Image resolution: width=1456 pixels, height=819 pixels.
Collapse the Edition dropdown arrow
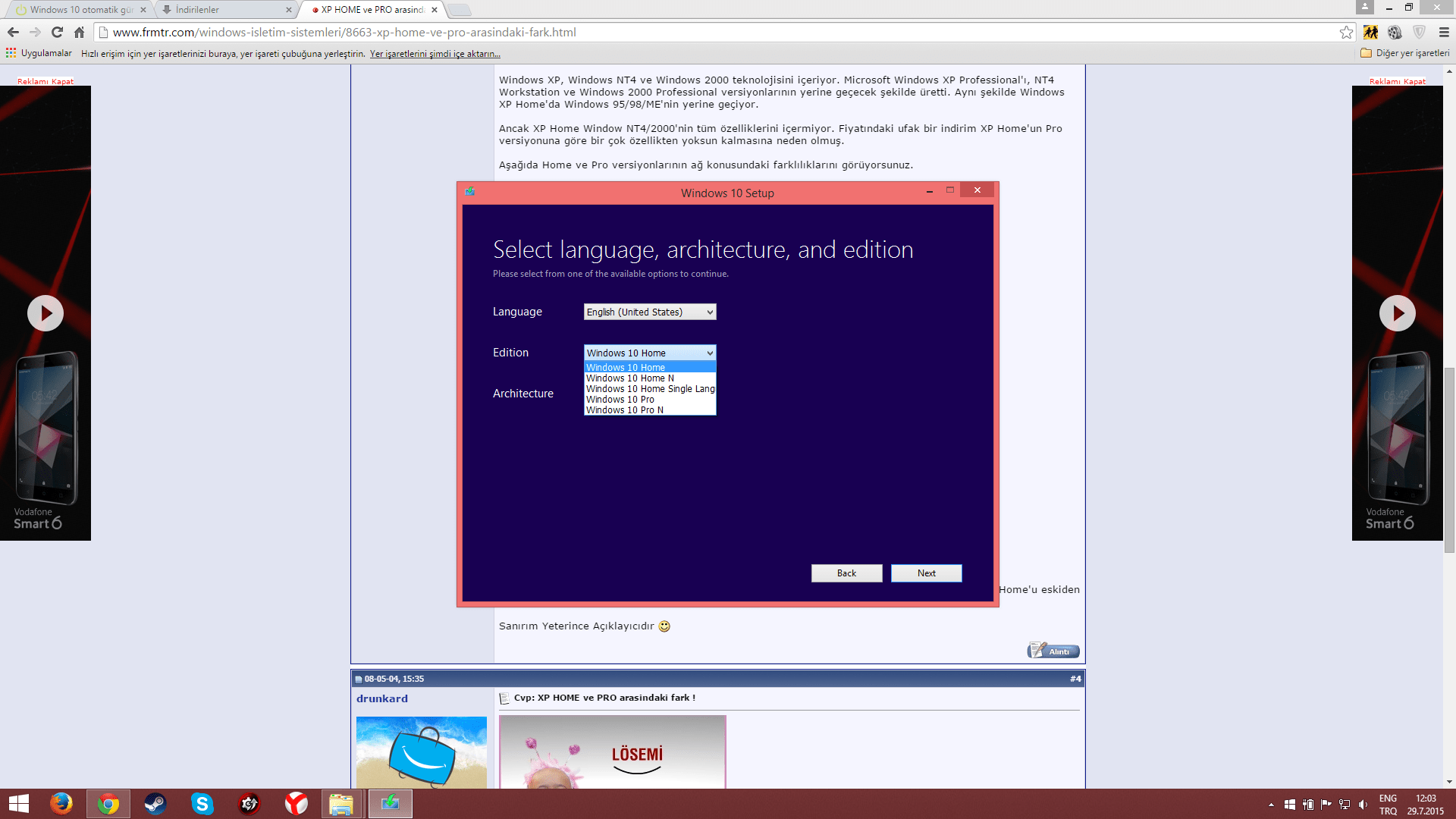710,353
